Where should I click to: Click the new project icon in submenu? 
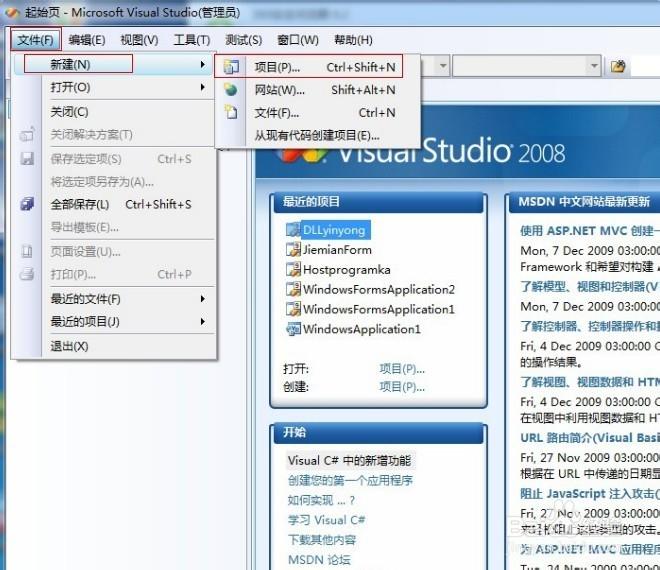click(231, 67)
